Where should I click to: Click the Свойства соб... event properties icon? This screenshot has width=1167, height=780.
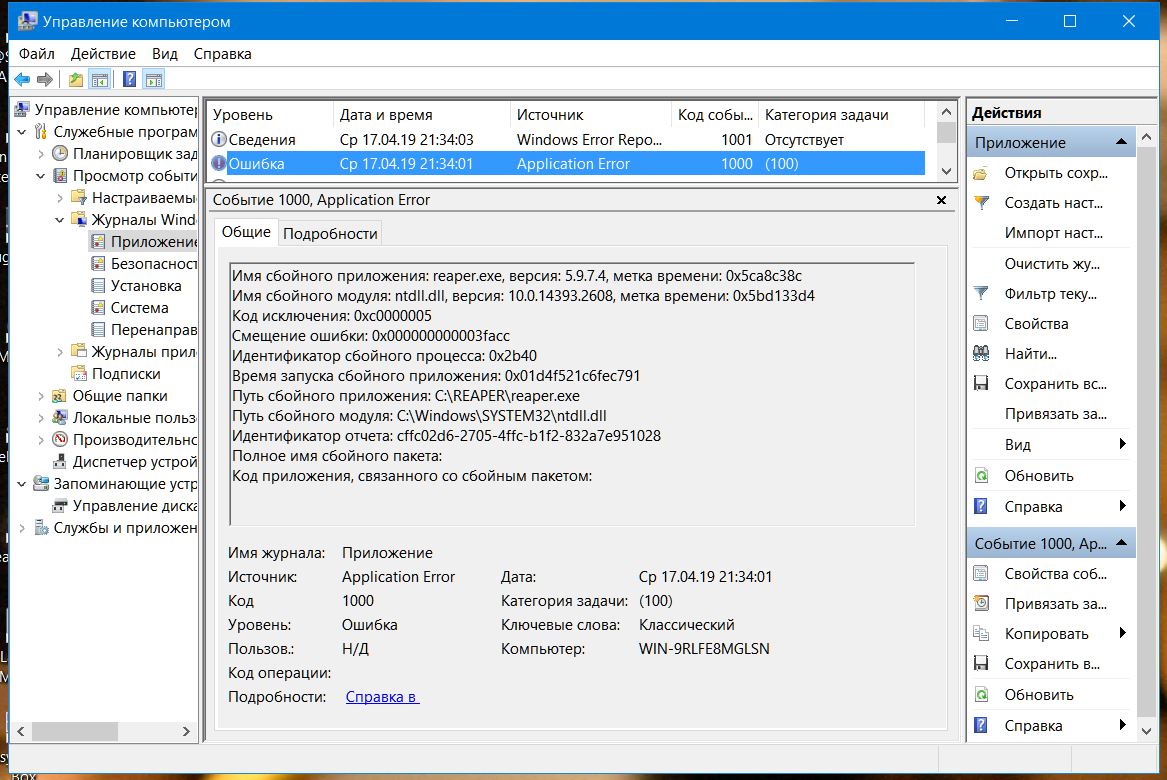pyautogui.click(x=981, y=574)
